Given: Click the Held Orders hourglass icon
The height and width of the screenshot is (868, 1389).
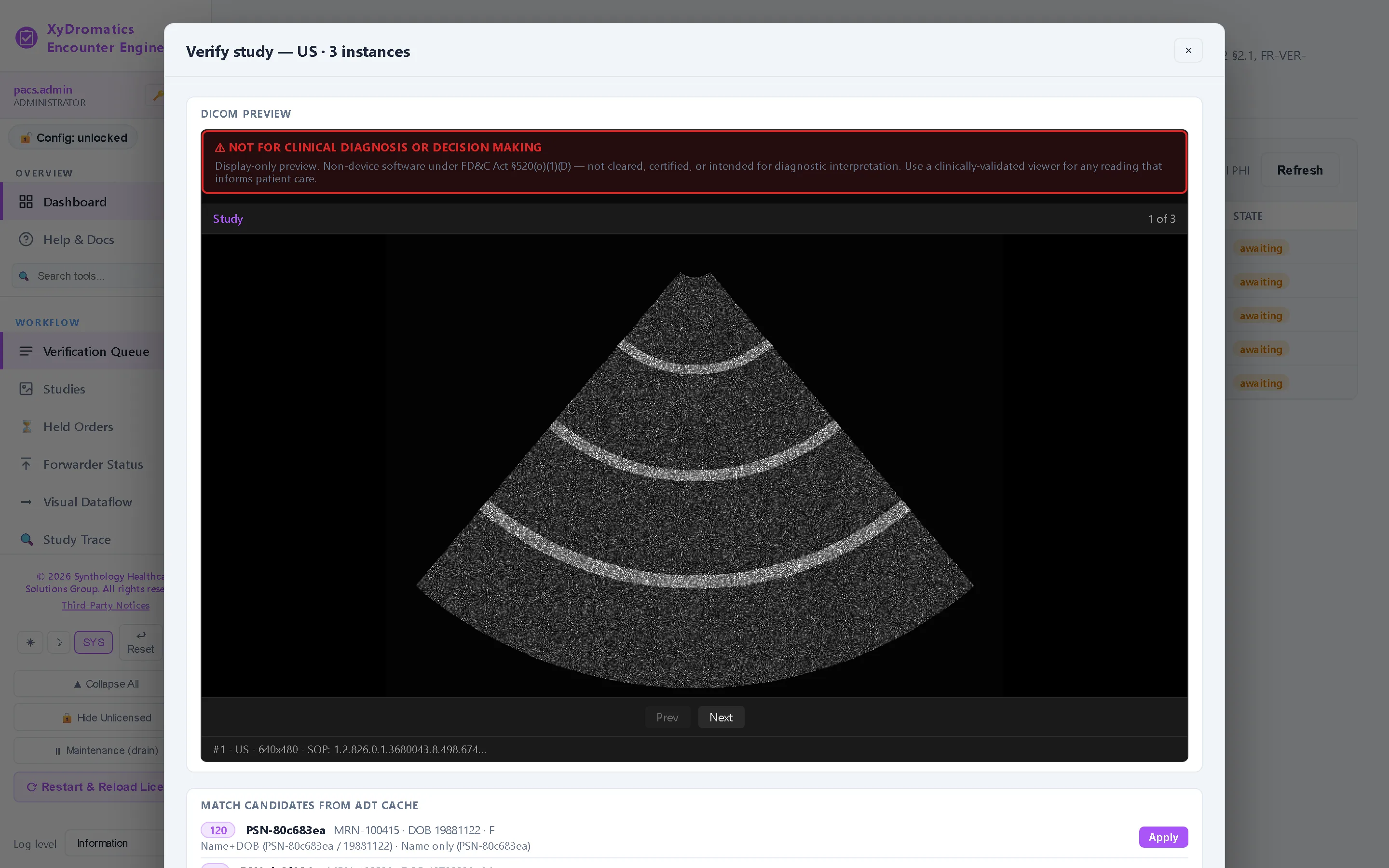Looking at the screenshot, I should (27, 427).
